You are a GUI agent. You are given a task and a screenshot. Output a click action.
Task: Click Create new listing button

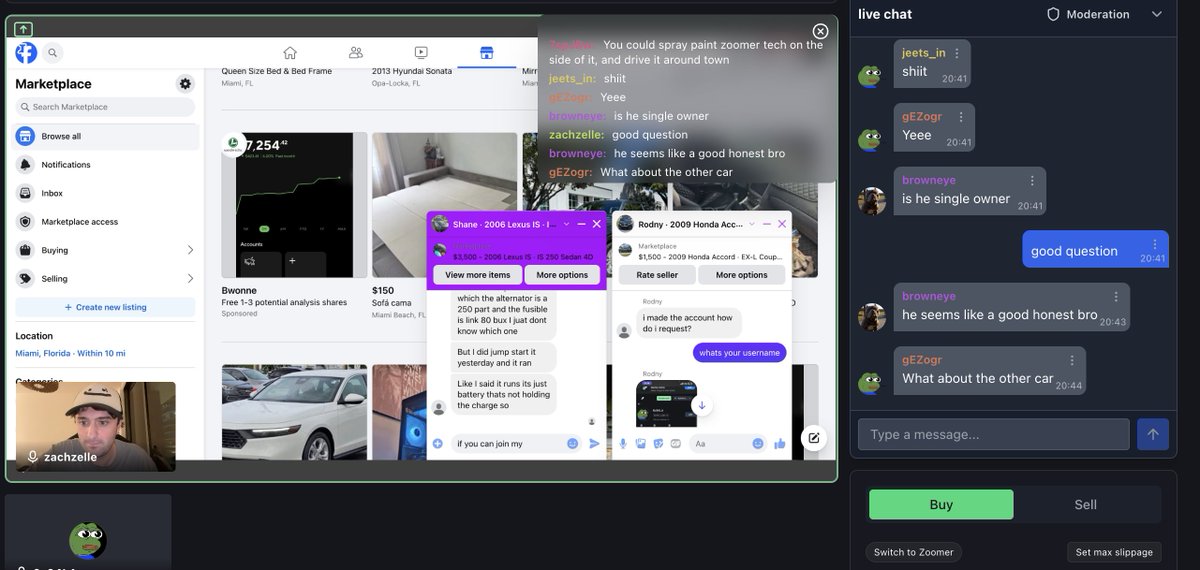click(x=105, y=307)
